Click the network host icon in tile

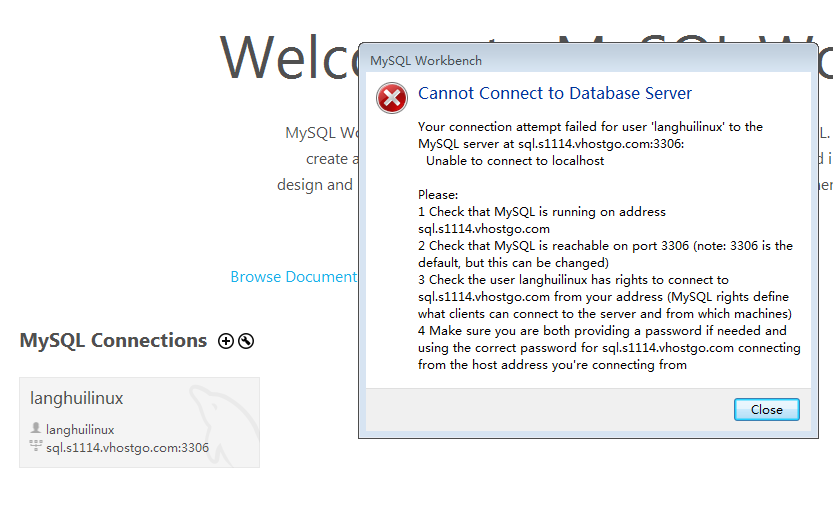[36, 447]
